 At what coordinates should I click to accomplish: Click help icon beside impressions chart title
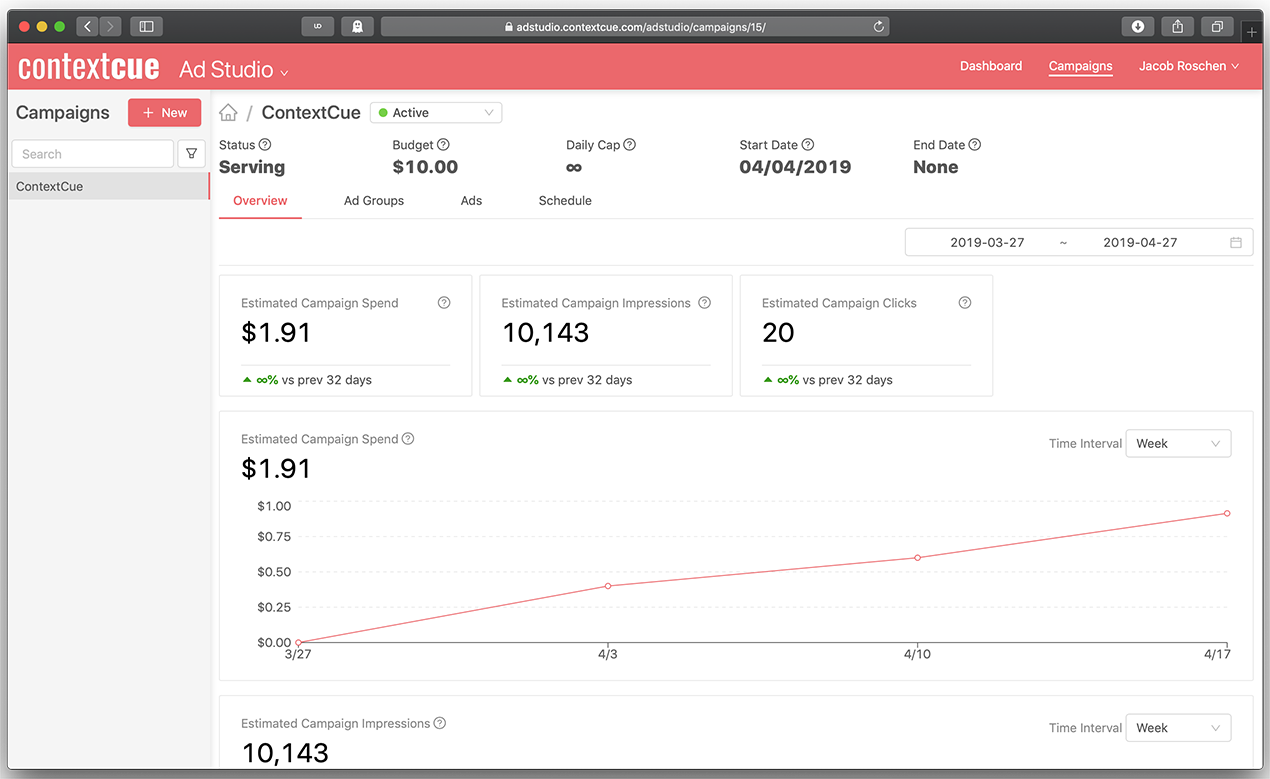point(440,723)
